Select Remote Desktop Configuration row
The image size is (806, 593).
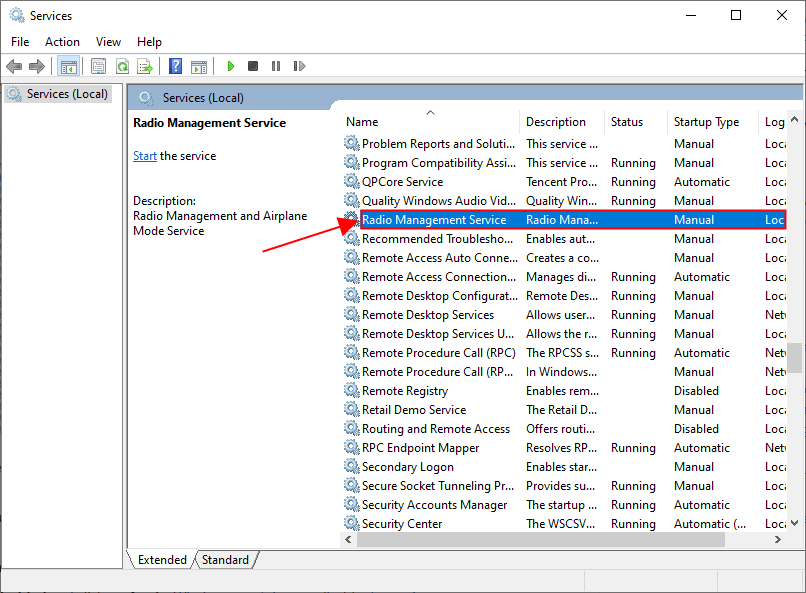(x=564, y=295)
